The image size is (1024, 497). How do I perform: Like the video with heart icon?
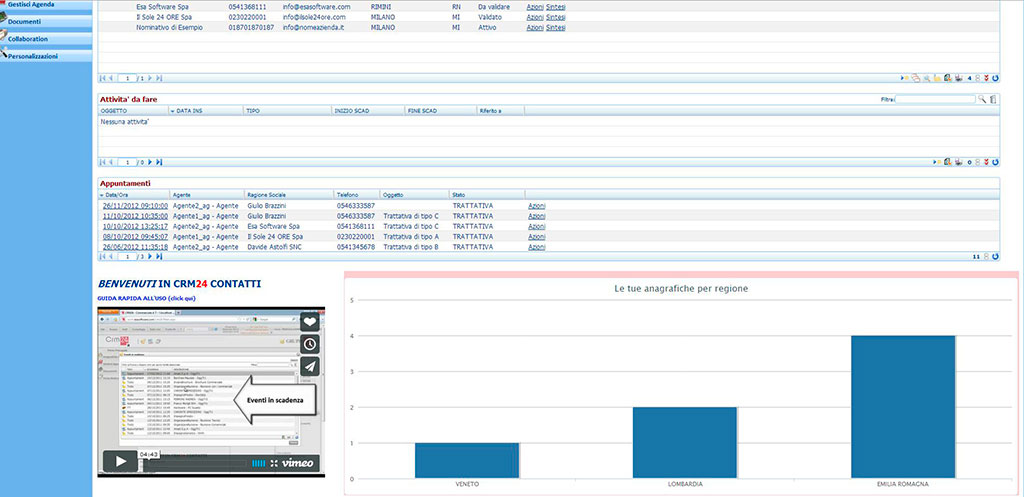point(310,321)
